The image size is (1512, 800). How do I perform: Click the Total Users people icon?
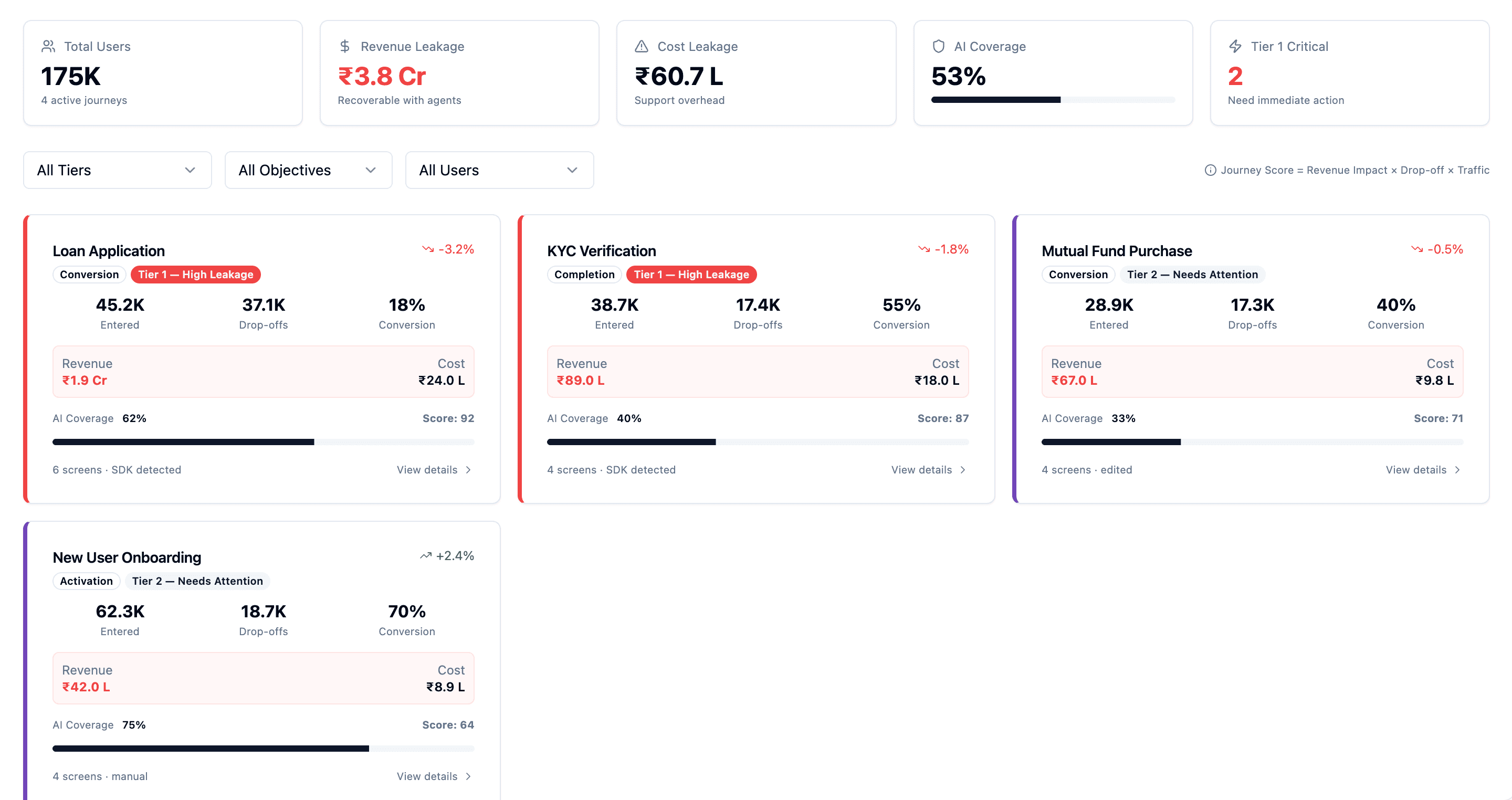[49, 45]
